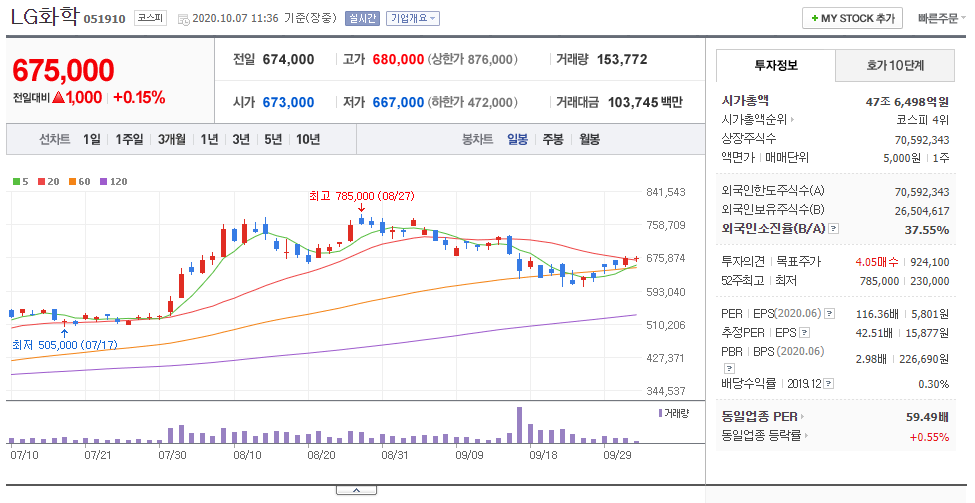The image size is (975, 503).
Task: Open help icon next to 외국인소진율(B/A)
Action: (834, 229)
